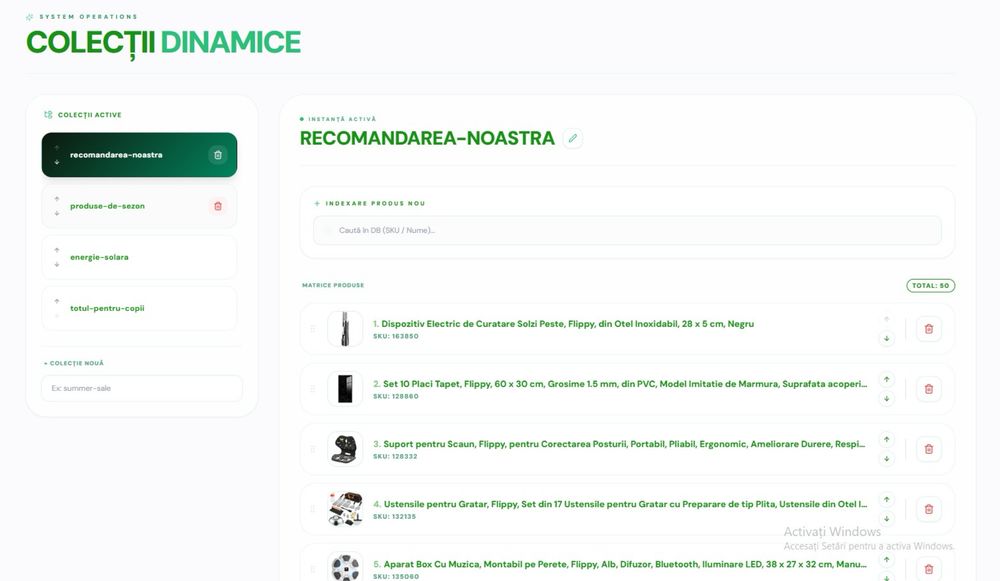Move product 2 Set 10 Placi Tapet up
The image size is (1000, 581).
(x=886, y=379)
